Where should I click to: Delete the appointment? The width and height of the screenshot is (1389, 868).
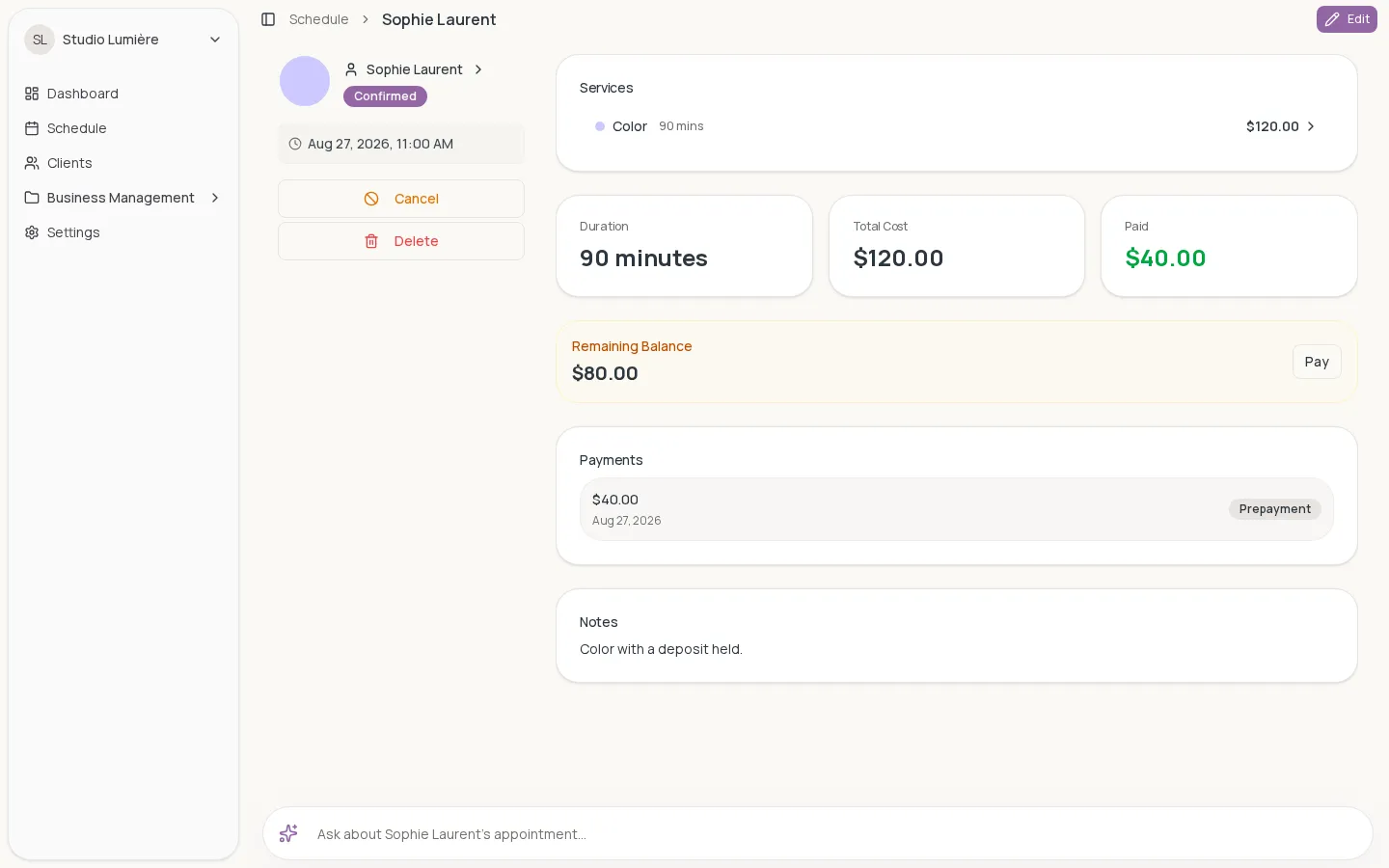tap(401, 241)
